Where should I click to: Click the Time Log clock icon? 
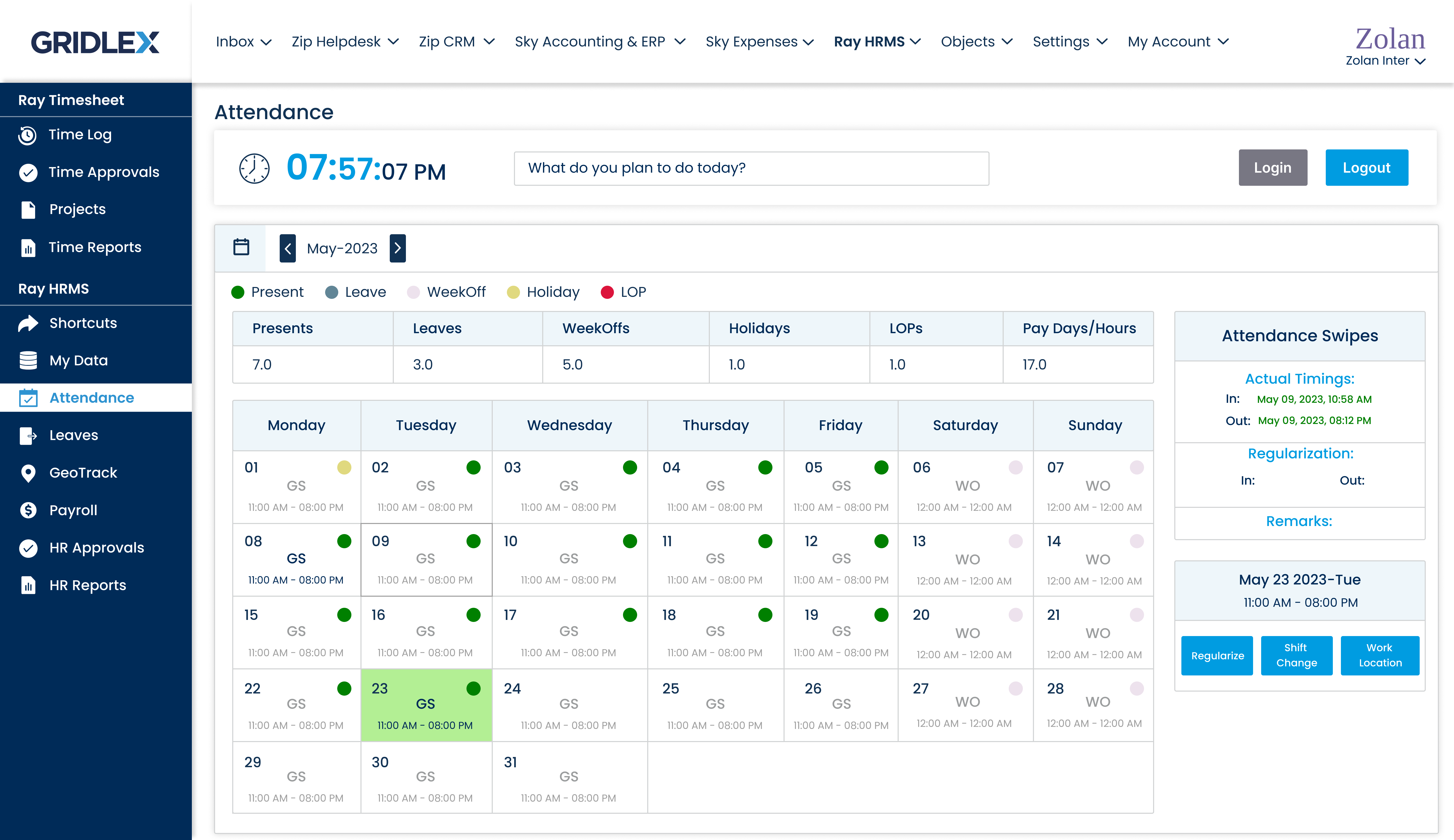coord(27,135)
